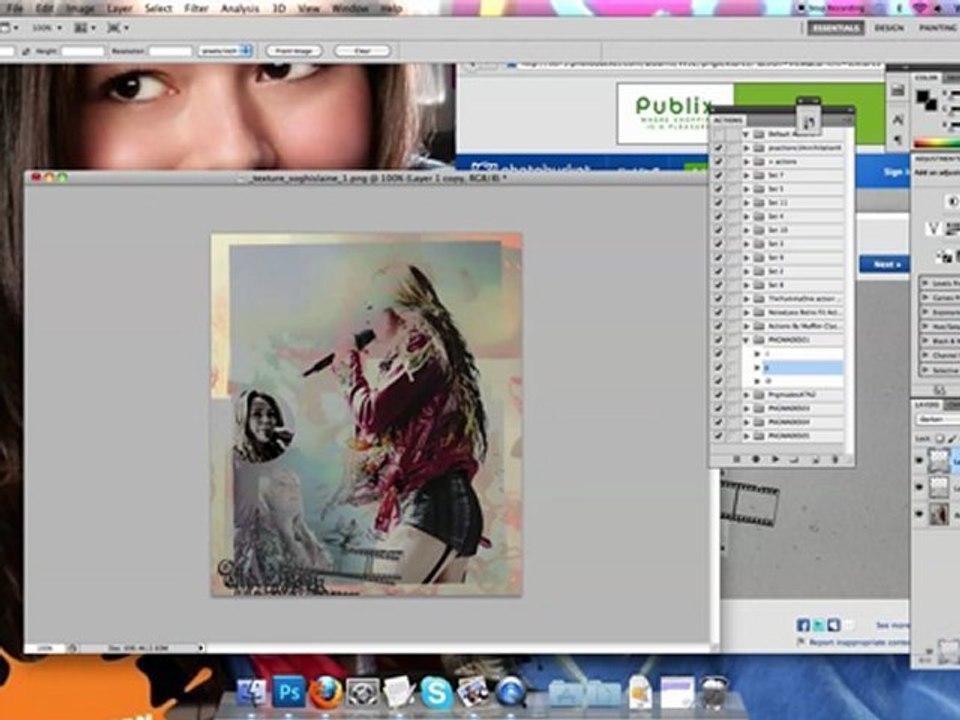Delete action using trash icon
Image resolution: width=960 pixels, height=720 pixels.
pos(834,459)
